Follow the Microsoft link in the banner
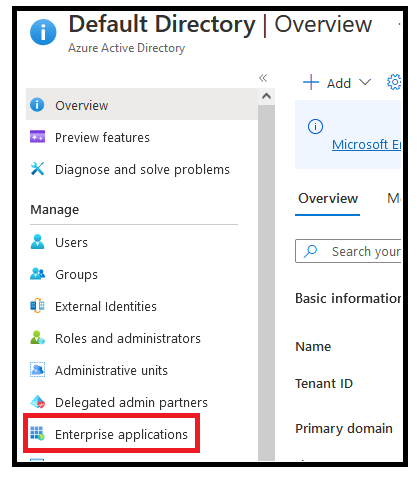 (366, 145)
